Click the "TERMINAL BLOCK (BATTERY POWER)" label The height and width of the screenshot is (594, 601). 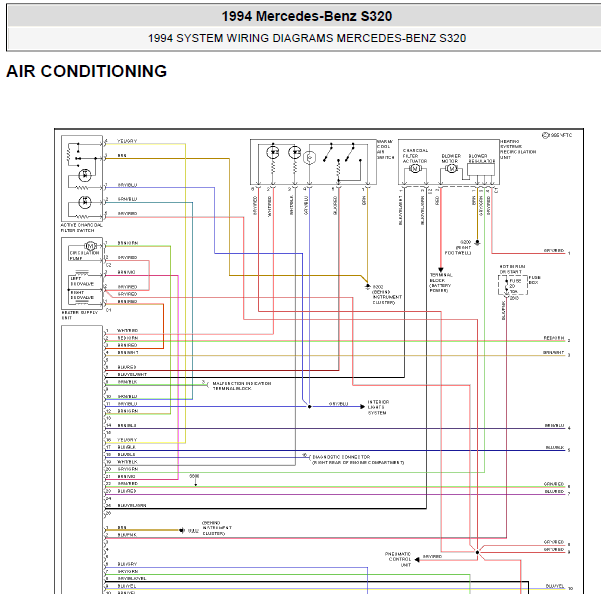tap(441, 283)
